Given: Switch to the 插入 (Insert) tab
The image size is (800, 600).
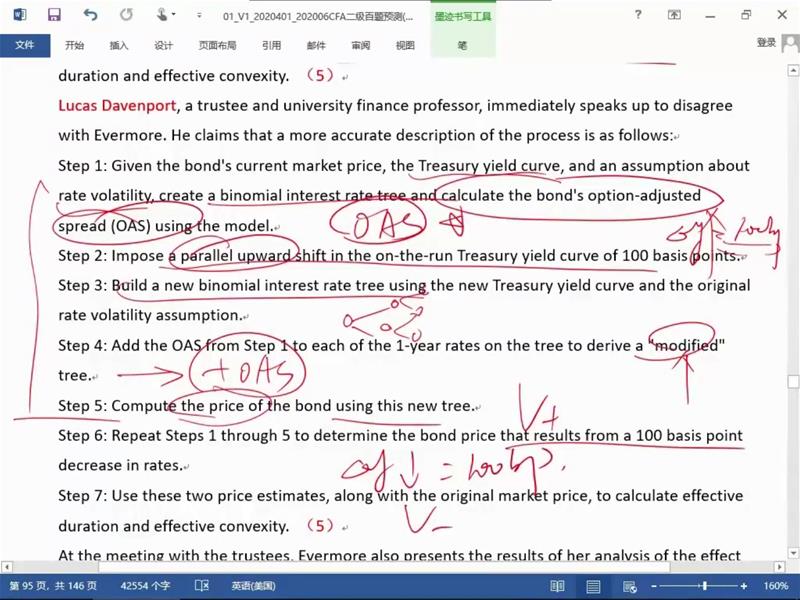Looking at the screenshot, I should click(x=118, y=45).
